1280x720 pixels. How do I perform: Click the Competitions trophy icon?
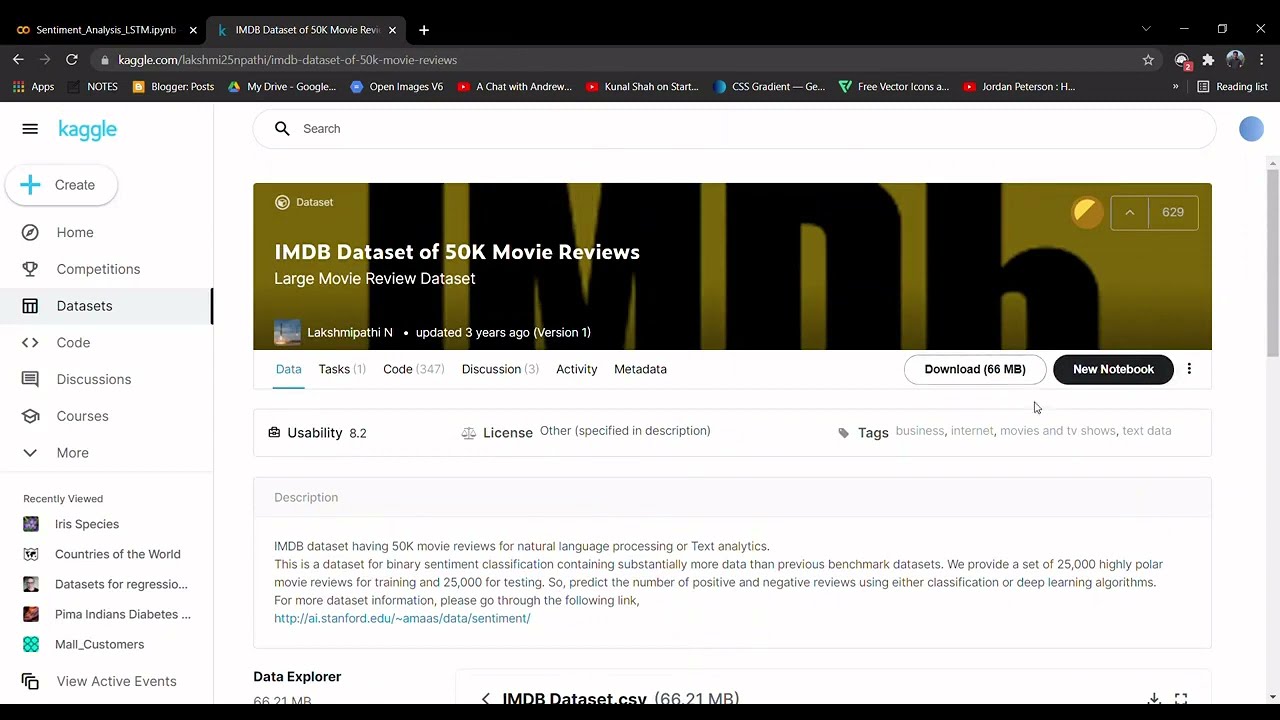pyautogui.click(x=30, y=269)
